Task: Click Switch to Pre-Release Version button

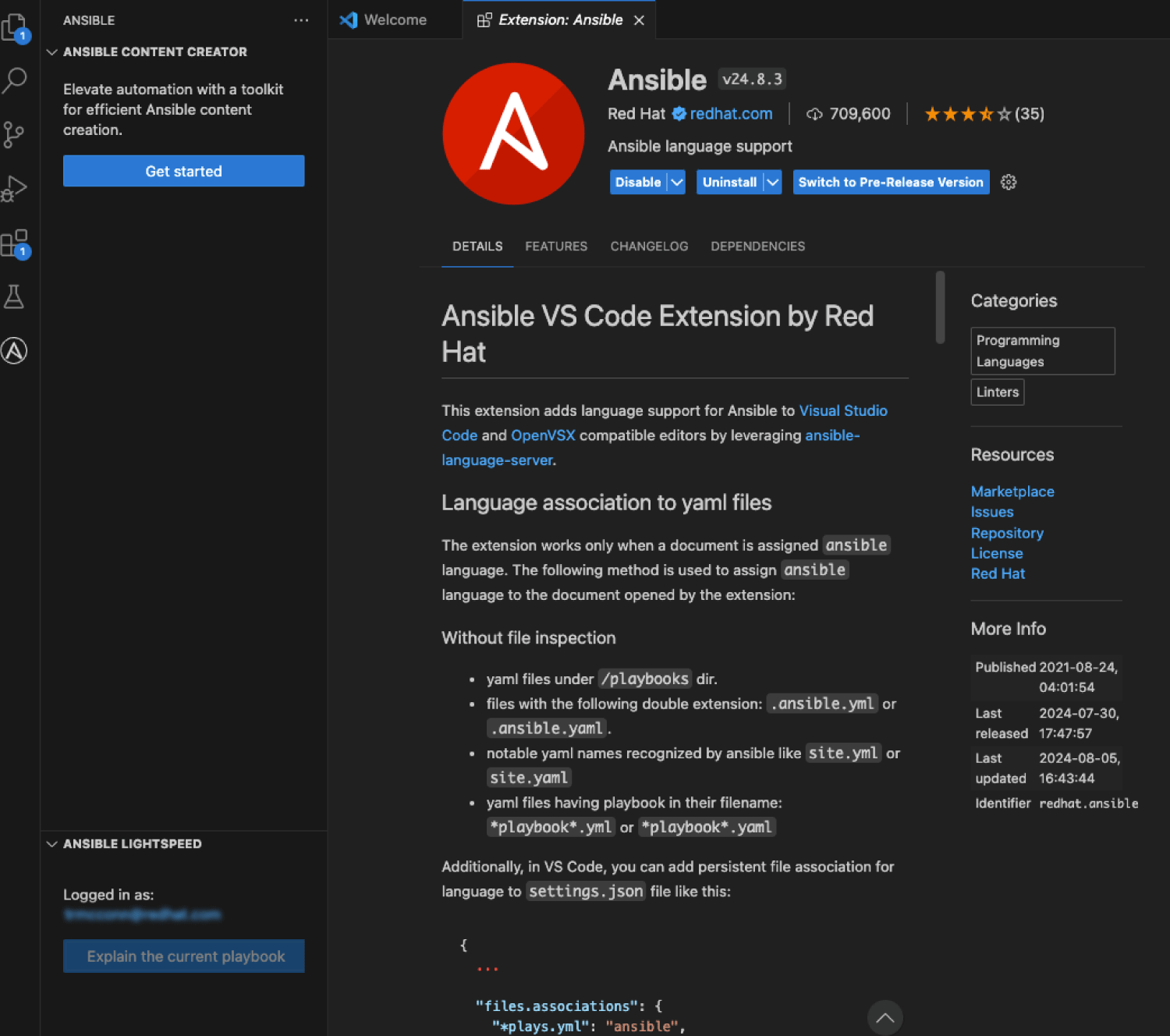Action: tap(891, 183)
